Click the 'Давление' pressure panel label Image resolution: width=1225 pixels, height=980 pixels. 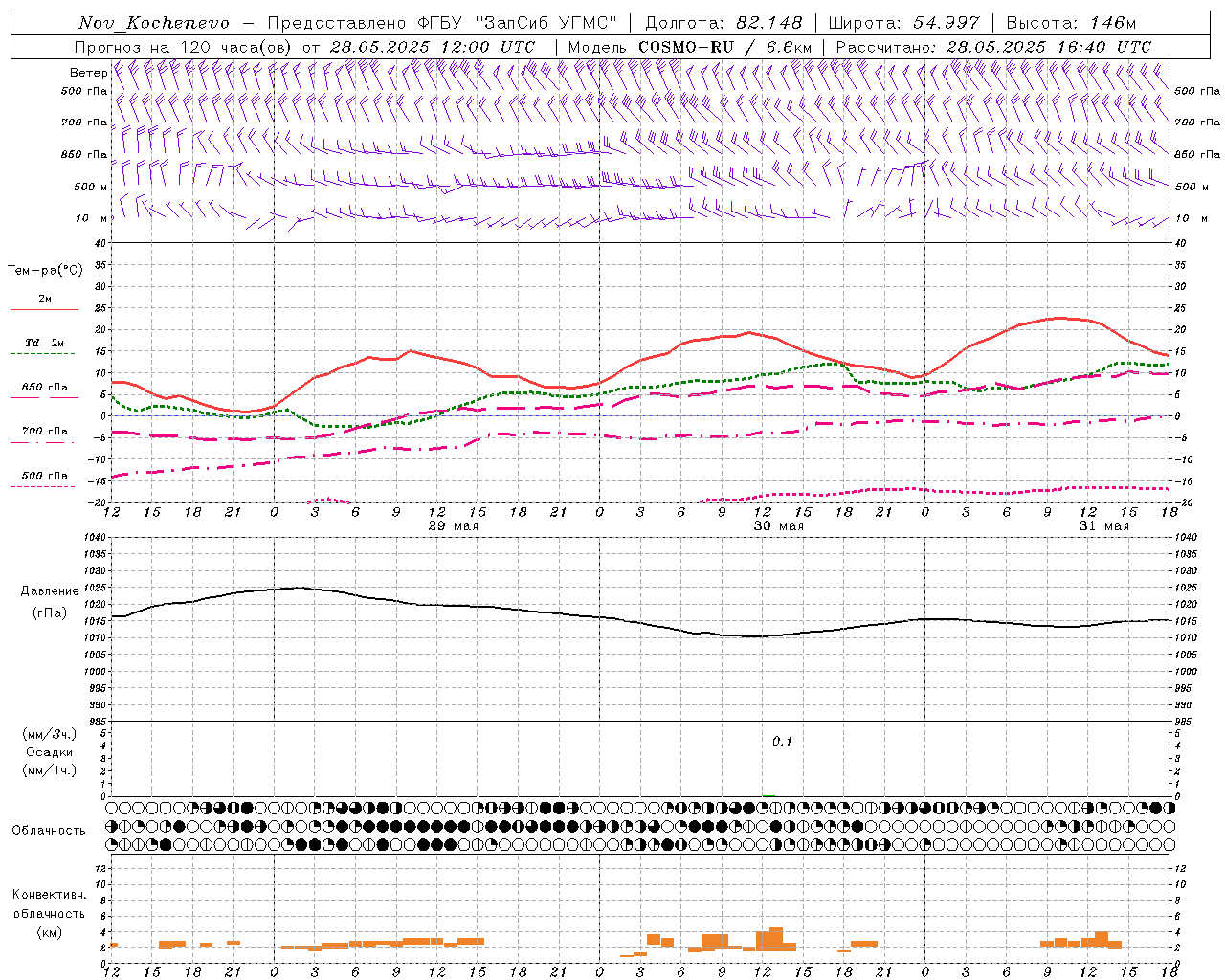(x=52, y=591)
